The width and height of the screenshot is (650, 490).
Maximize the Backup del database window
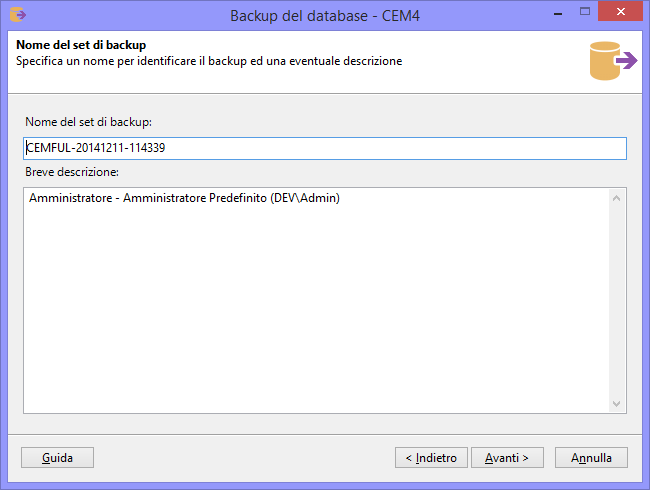click(x=585, y=12)
